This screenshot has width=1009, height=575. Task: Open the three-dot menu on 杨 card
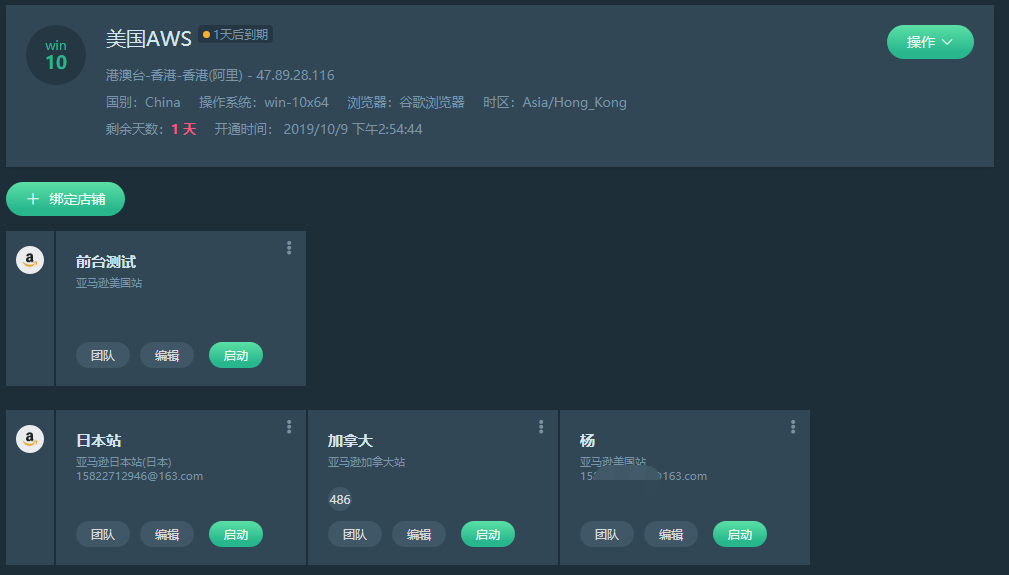coord(793,426)
